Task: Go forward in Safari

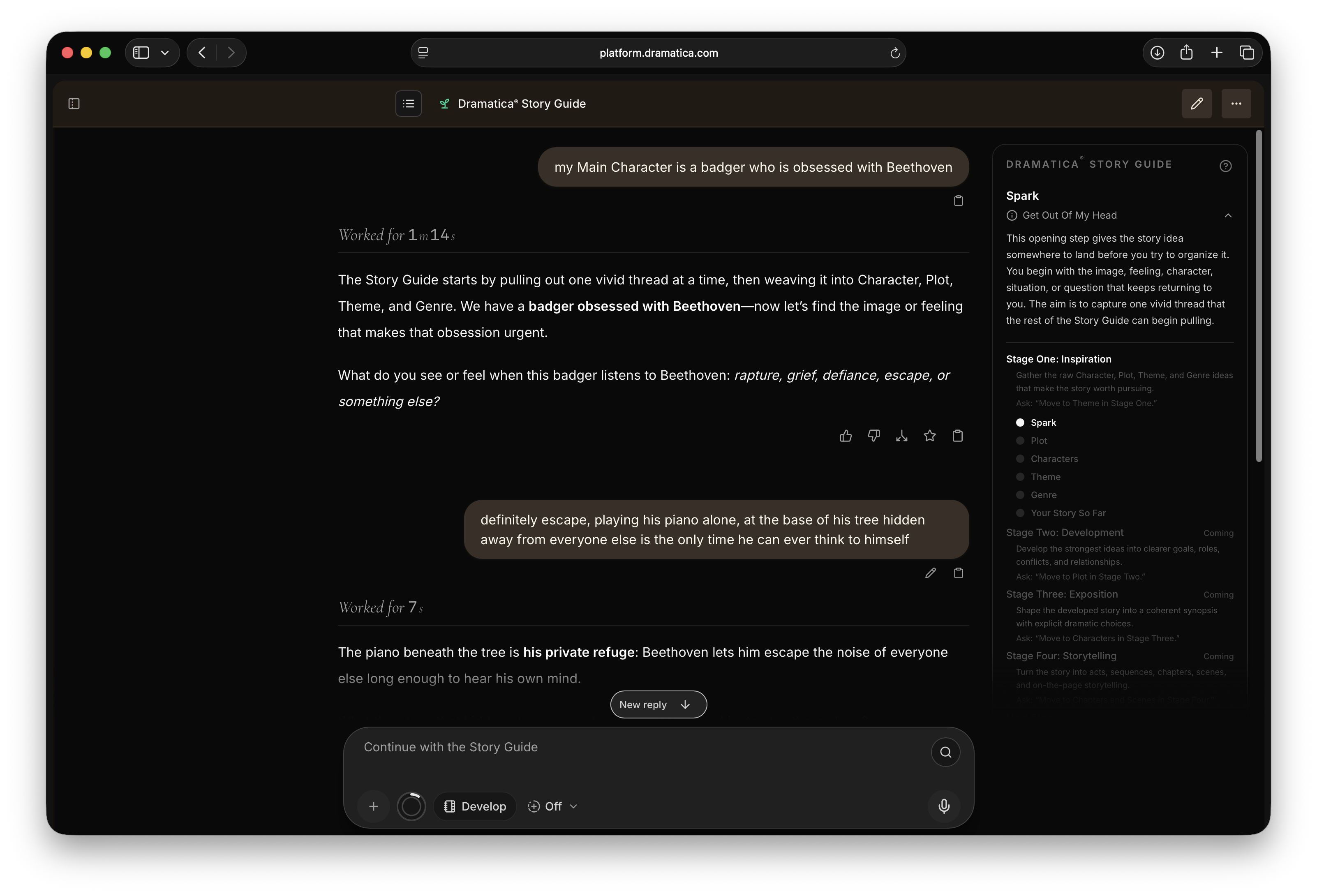Action: pos(231,53)
